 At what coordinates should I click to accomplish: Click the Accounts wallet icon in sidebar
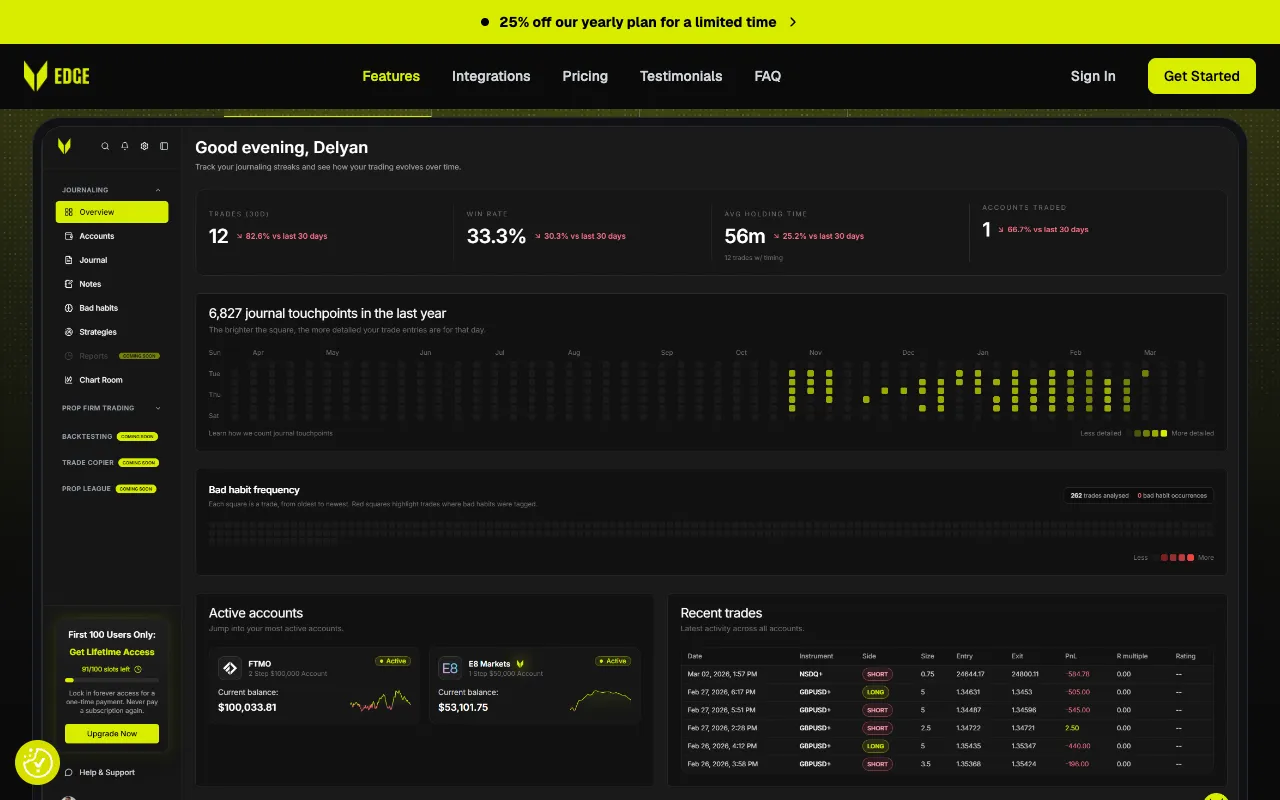point(69,236)
